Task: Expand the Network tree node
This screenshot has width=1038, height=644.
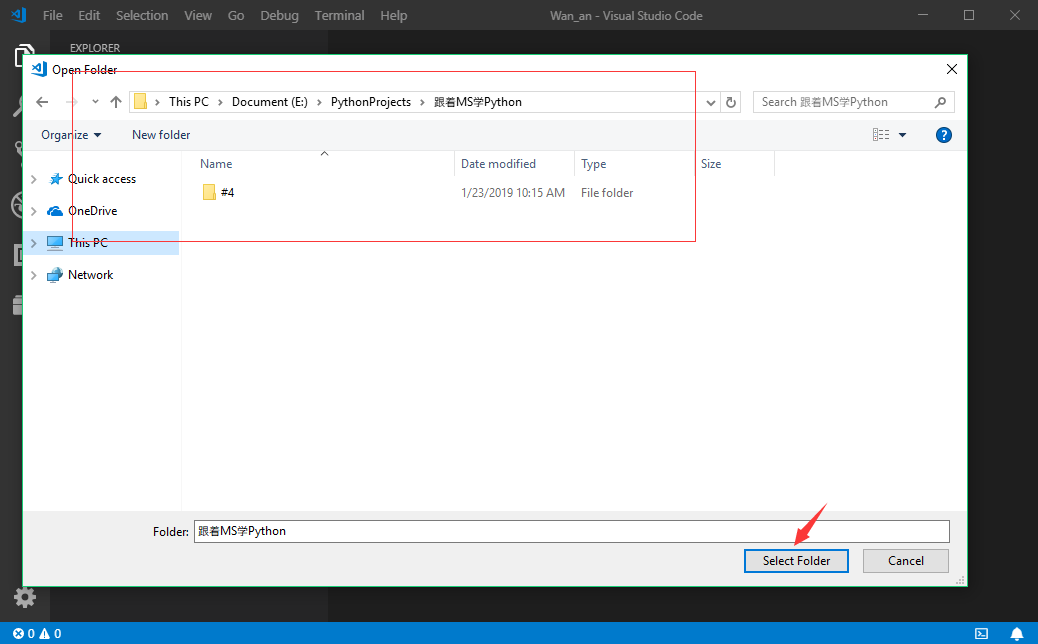Action: click(34, 275)
